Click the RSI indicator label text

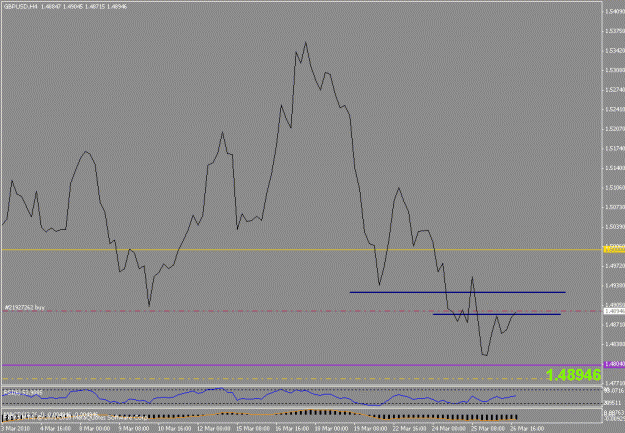coord(23,392)
